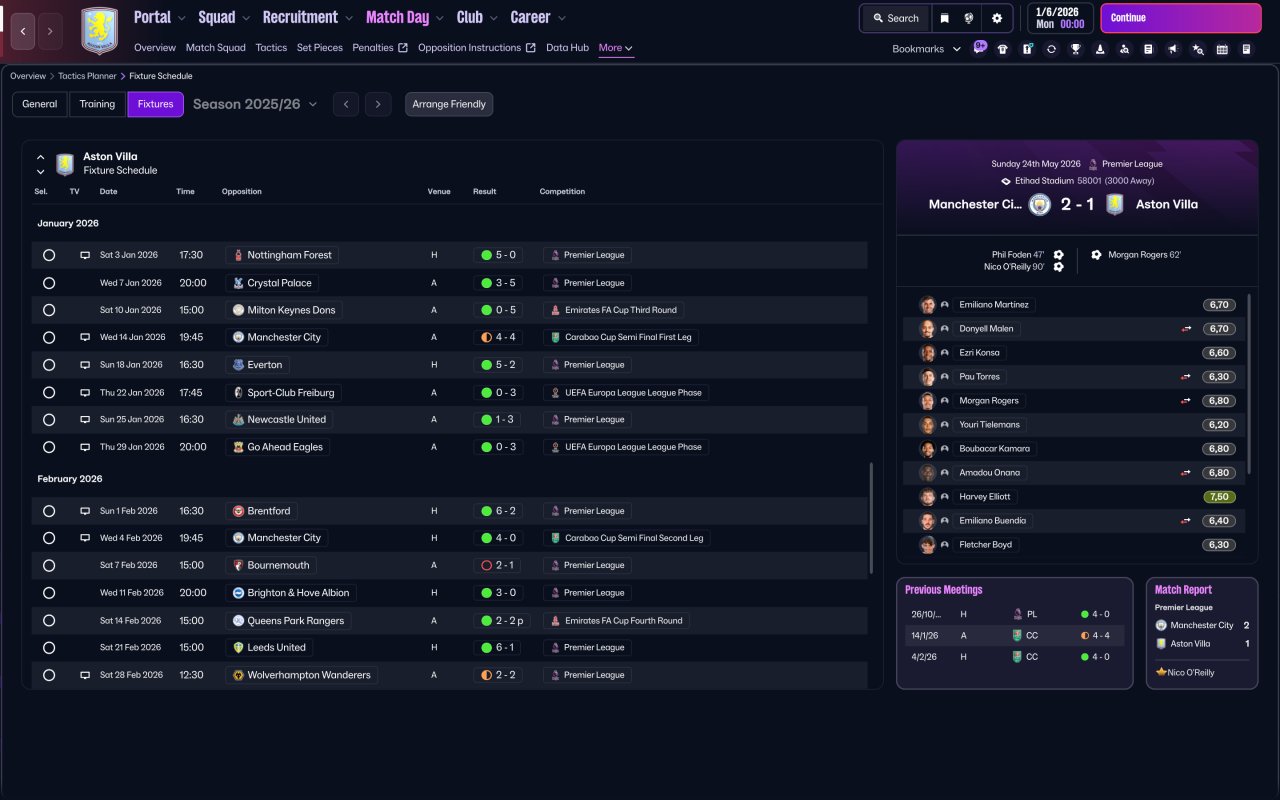Select the Leeds United fixture radio button
The width and height of the screenshot is (1280, 800).
coord(49,648)
